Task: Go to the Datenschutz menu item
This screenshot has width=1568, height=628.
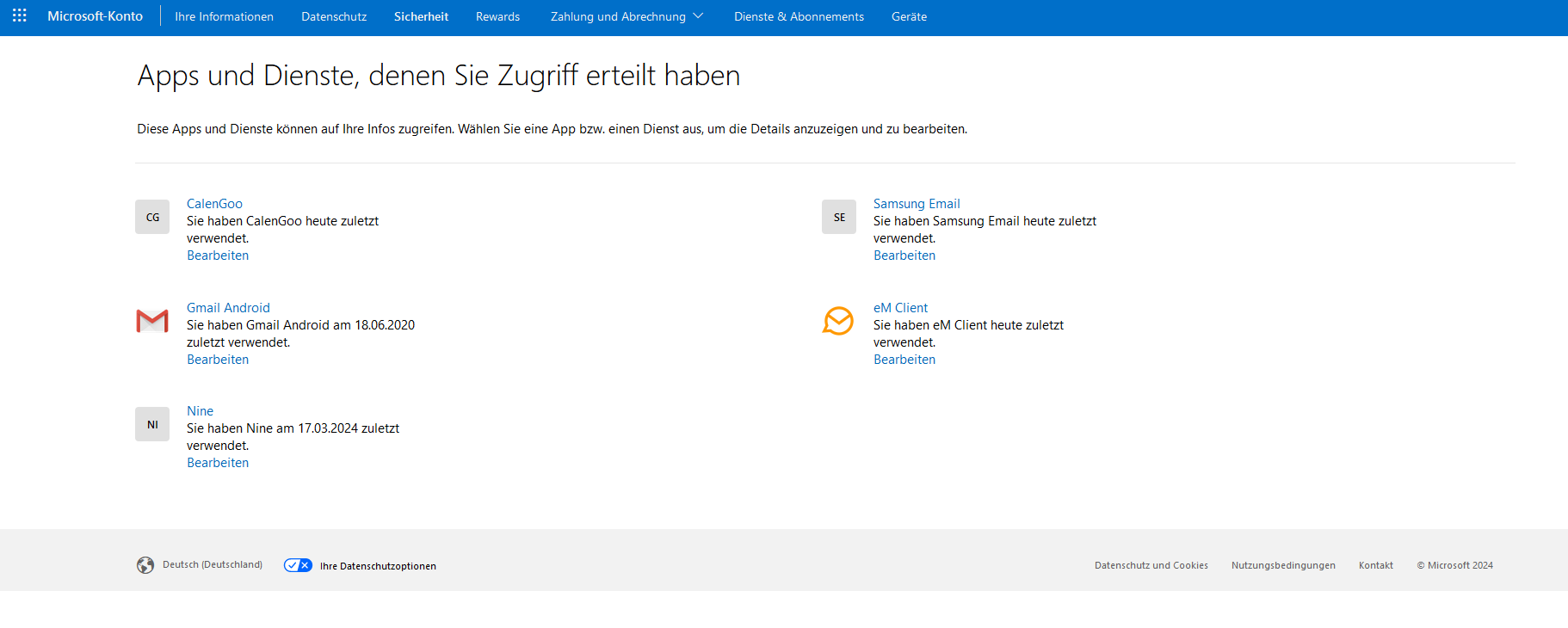Action: 334,16
